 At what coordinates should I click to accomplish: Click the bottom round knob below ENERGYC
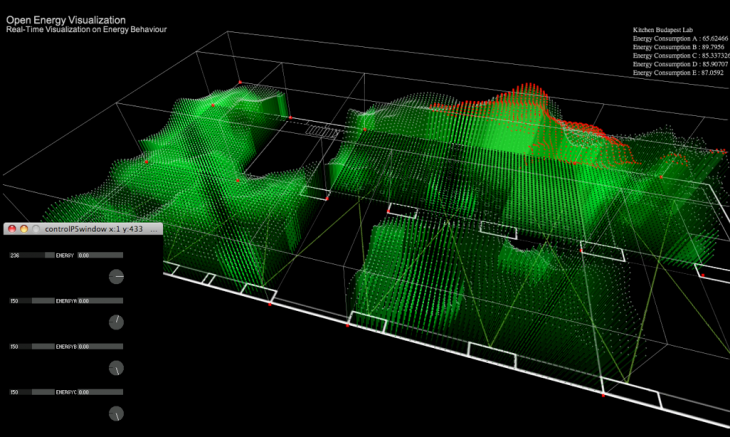(116, 413)
